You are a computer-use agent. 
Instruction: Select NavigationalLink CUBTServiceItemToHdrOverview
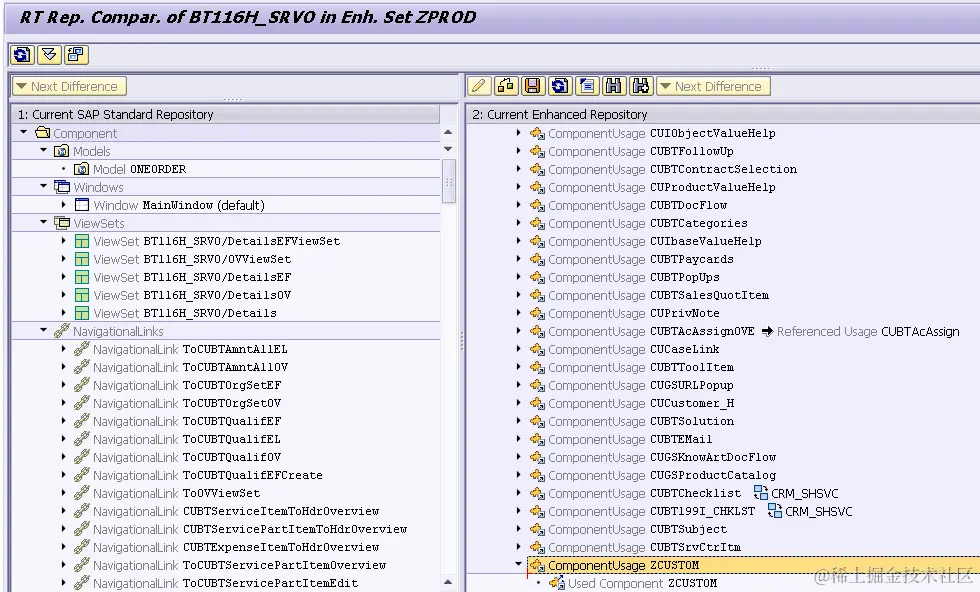[236, 511]
